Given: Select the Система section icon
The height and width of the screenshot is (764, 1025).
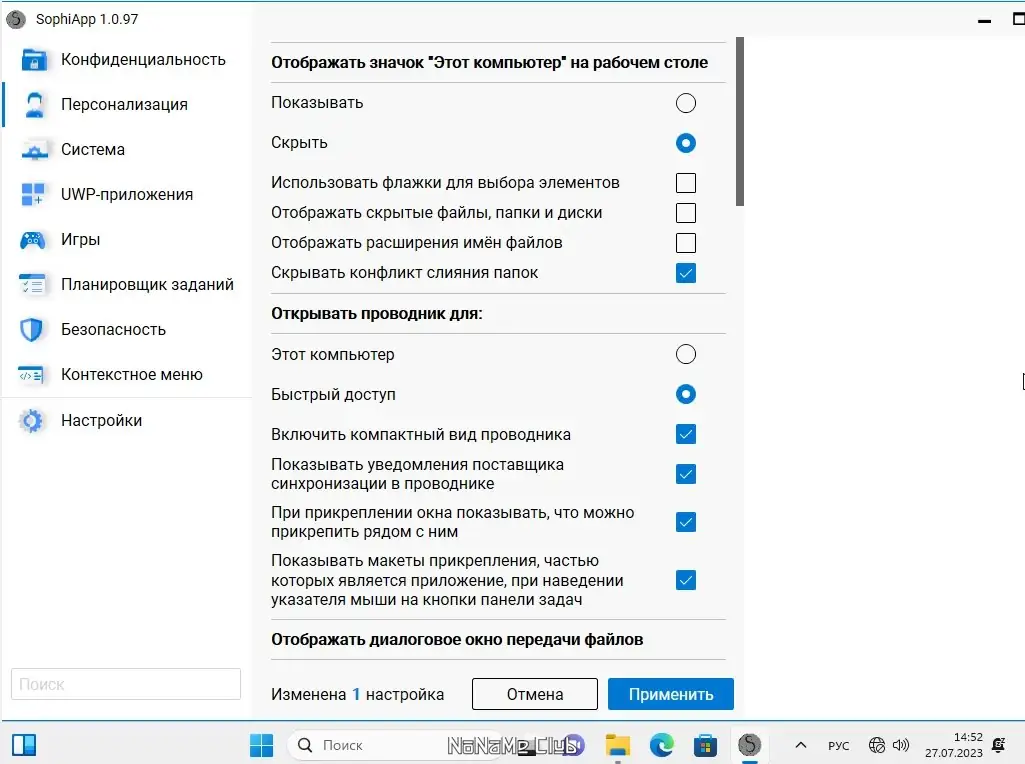Looking at the screenshot, I should tap(33, 149).
